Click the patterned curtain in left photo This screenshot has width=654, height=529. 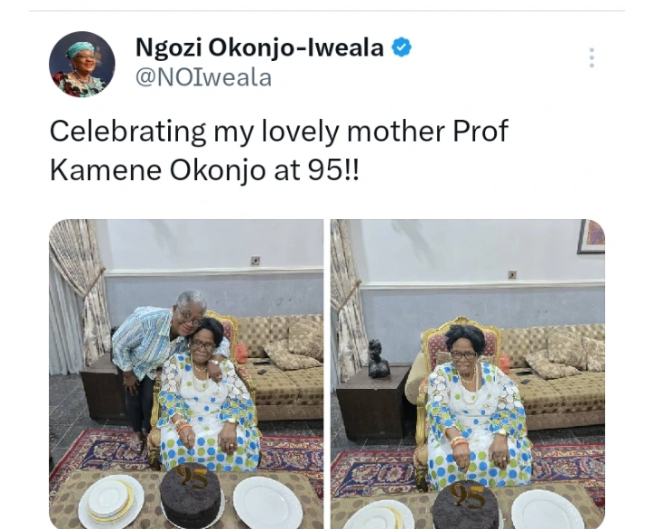[77, 292]
